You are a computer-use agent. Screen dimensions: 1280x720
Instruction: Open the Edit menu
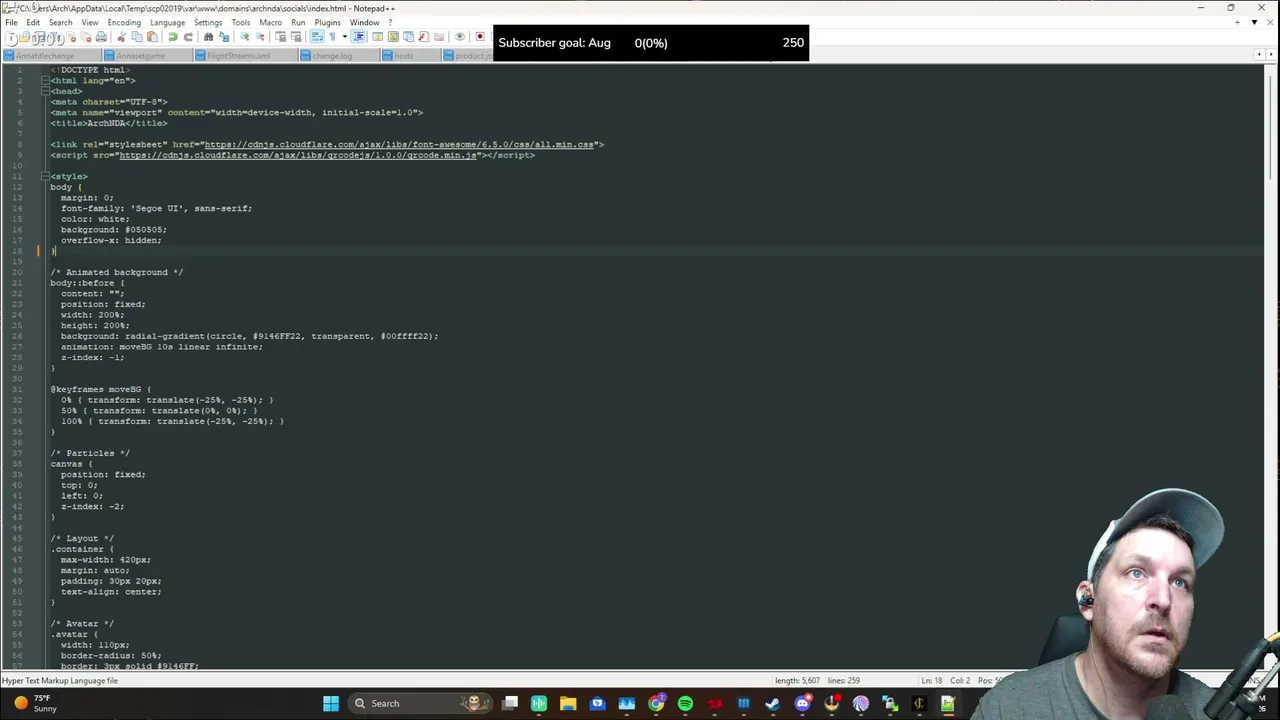pos(33,22)
